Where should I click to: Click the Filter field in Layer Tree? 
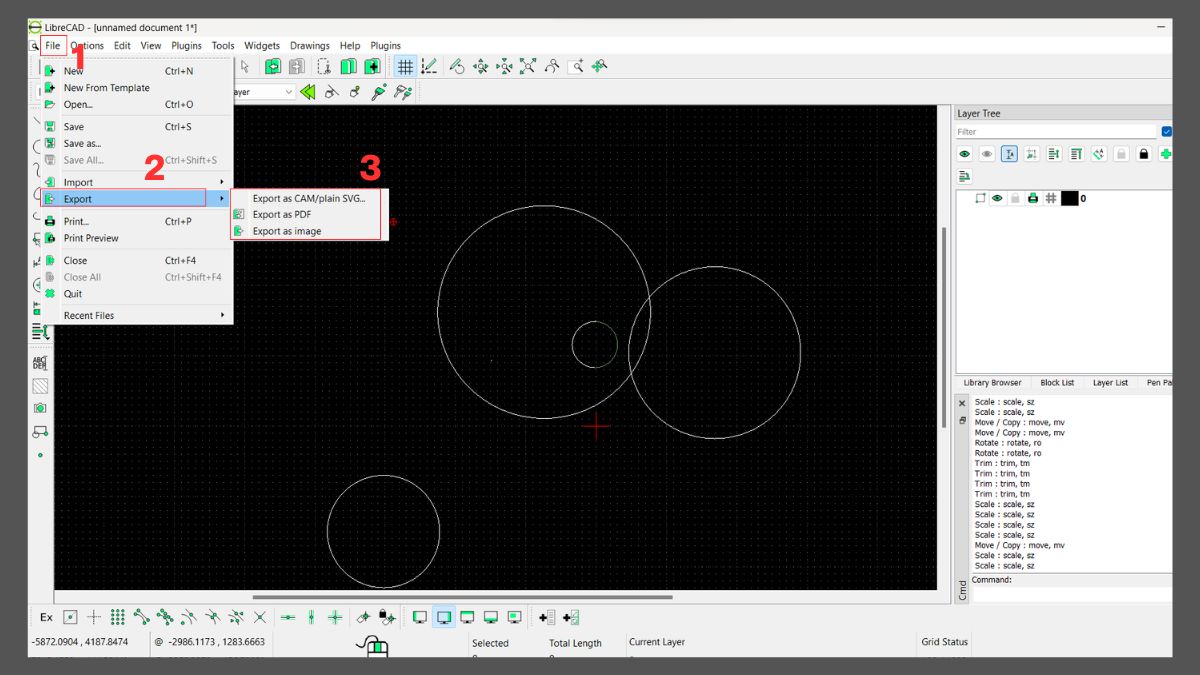[x=1055, y=132]
